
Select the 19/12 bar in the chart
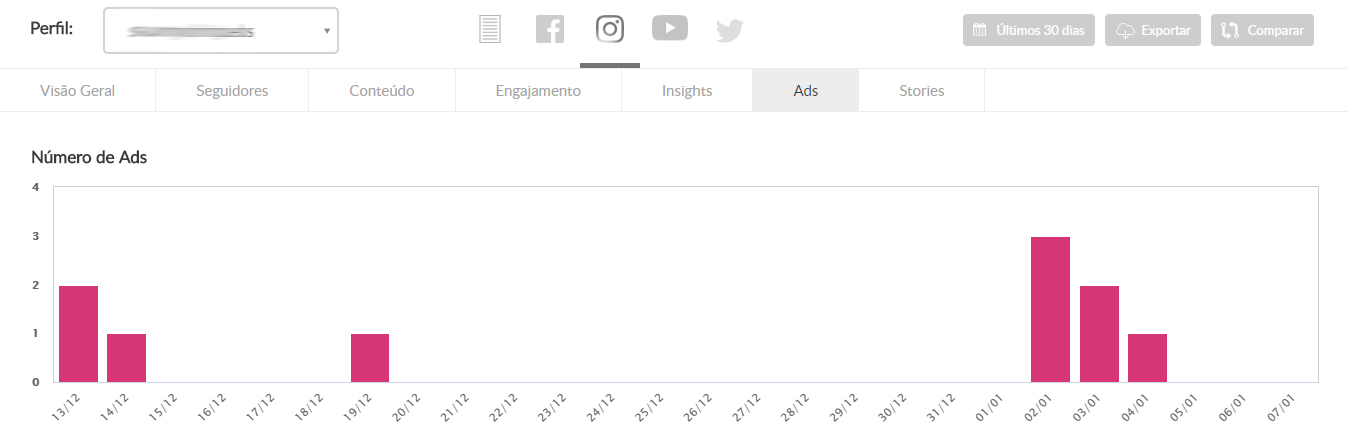(x=370, y=358)
